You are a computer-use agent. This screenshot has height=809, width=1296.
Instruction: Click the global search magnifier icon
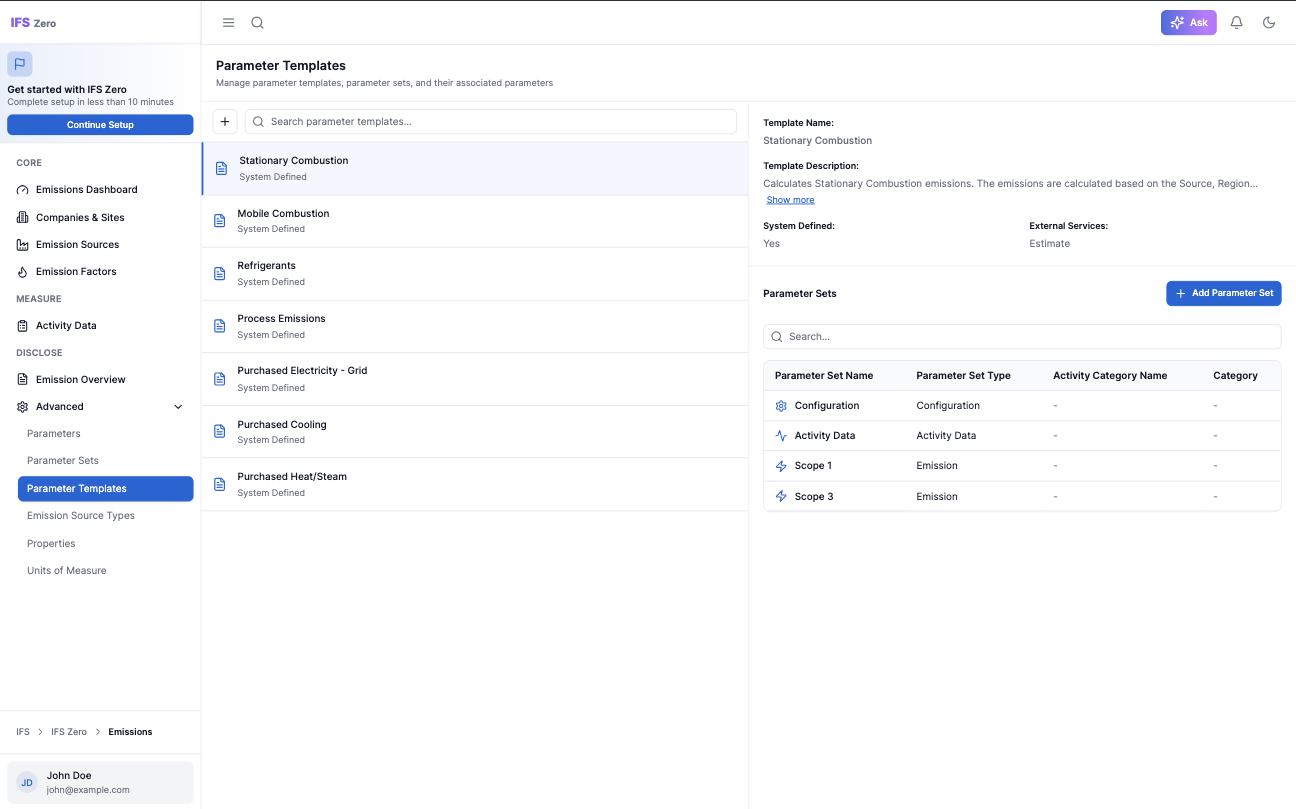tap(257, 22)
